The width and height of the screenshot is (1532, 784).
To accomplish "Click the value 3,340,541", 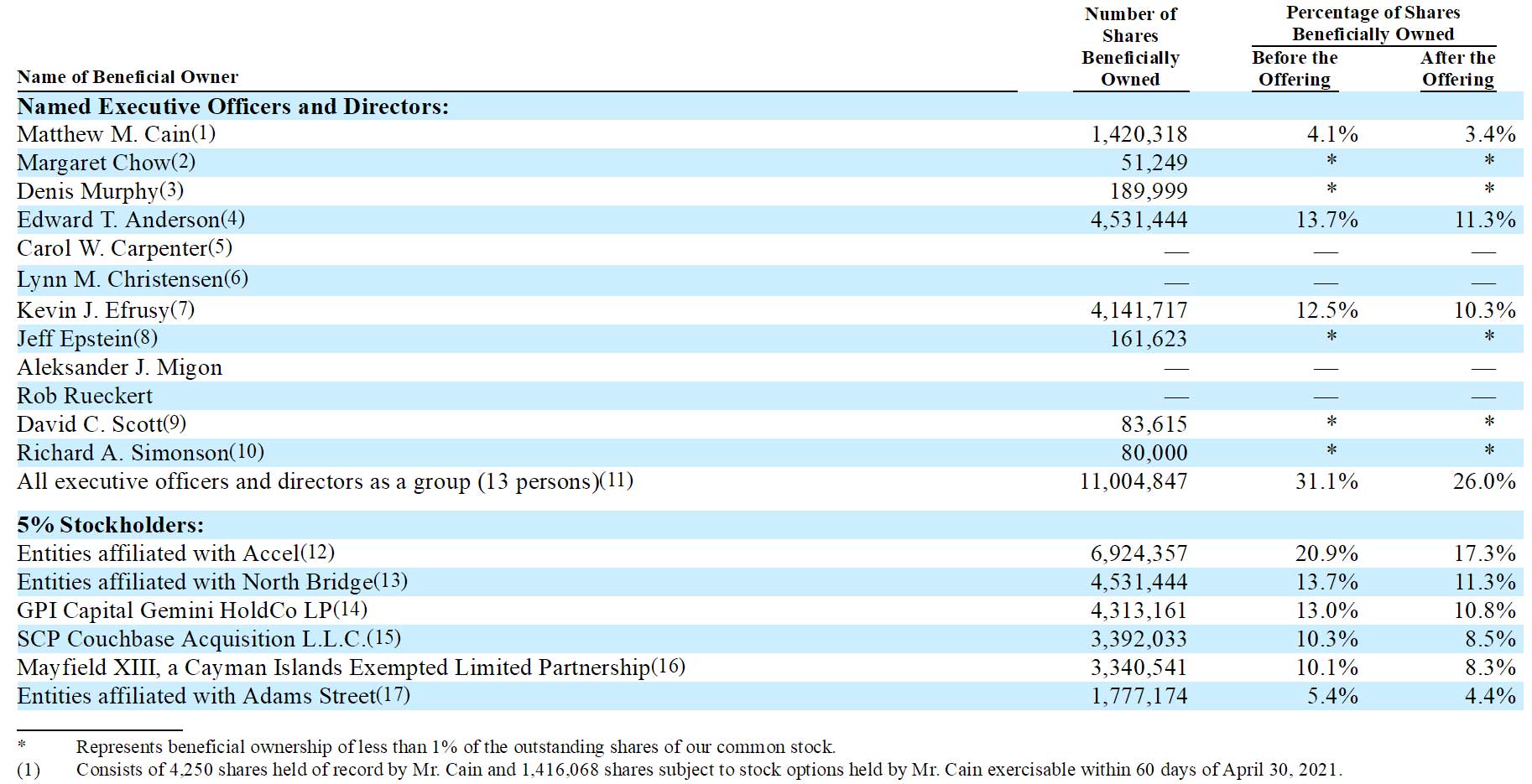I will (x=1139, y=667).
